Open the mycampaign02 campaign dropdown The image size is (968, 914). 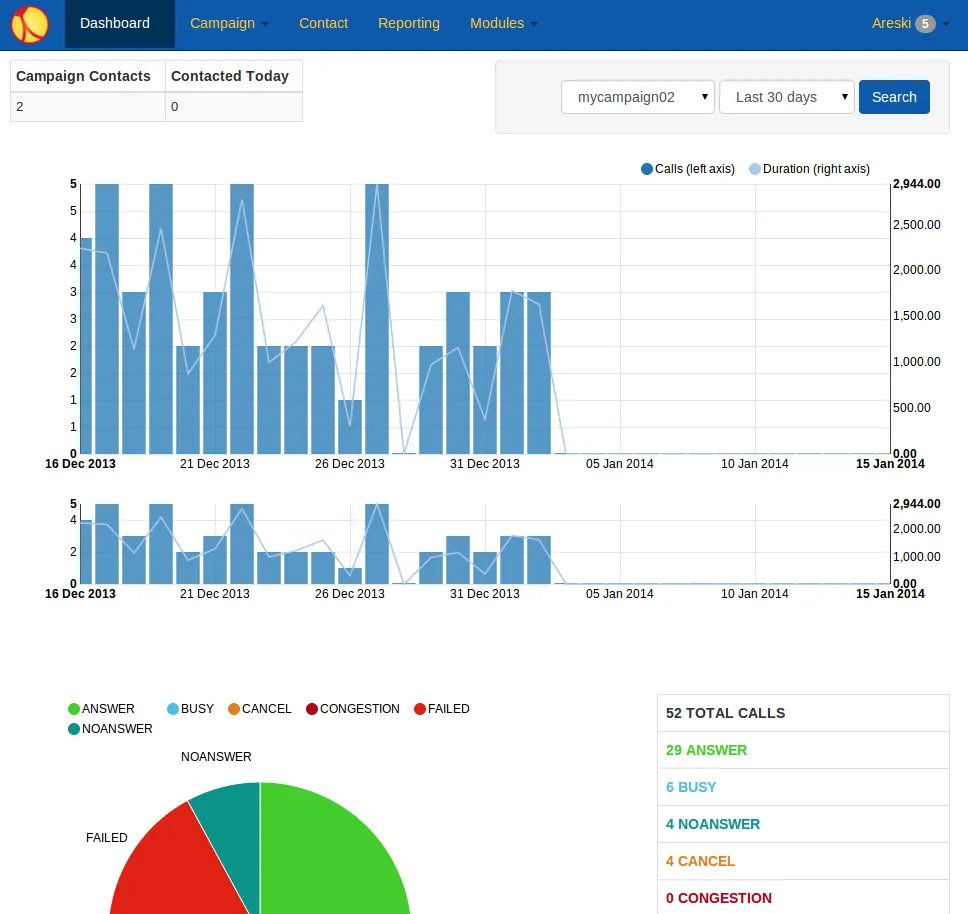tap(638, 97)
